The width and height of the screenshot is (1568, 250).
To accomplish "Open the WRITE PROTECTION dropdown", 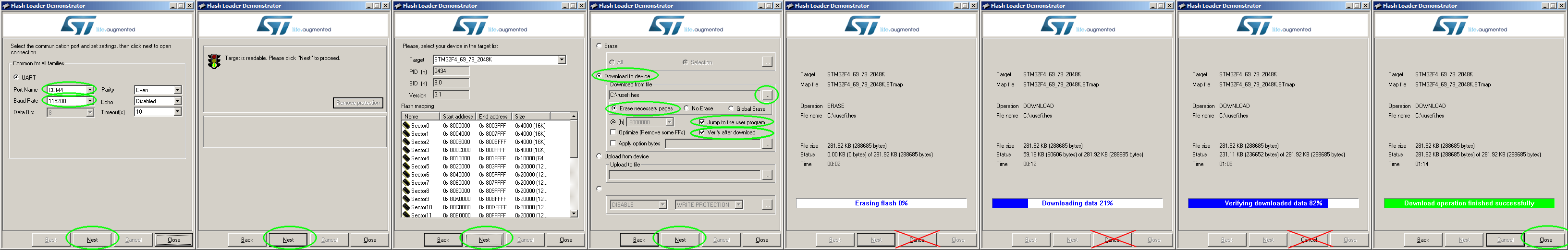I will (738, 205).
